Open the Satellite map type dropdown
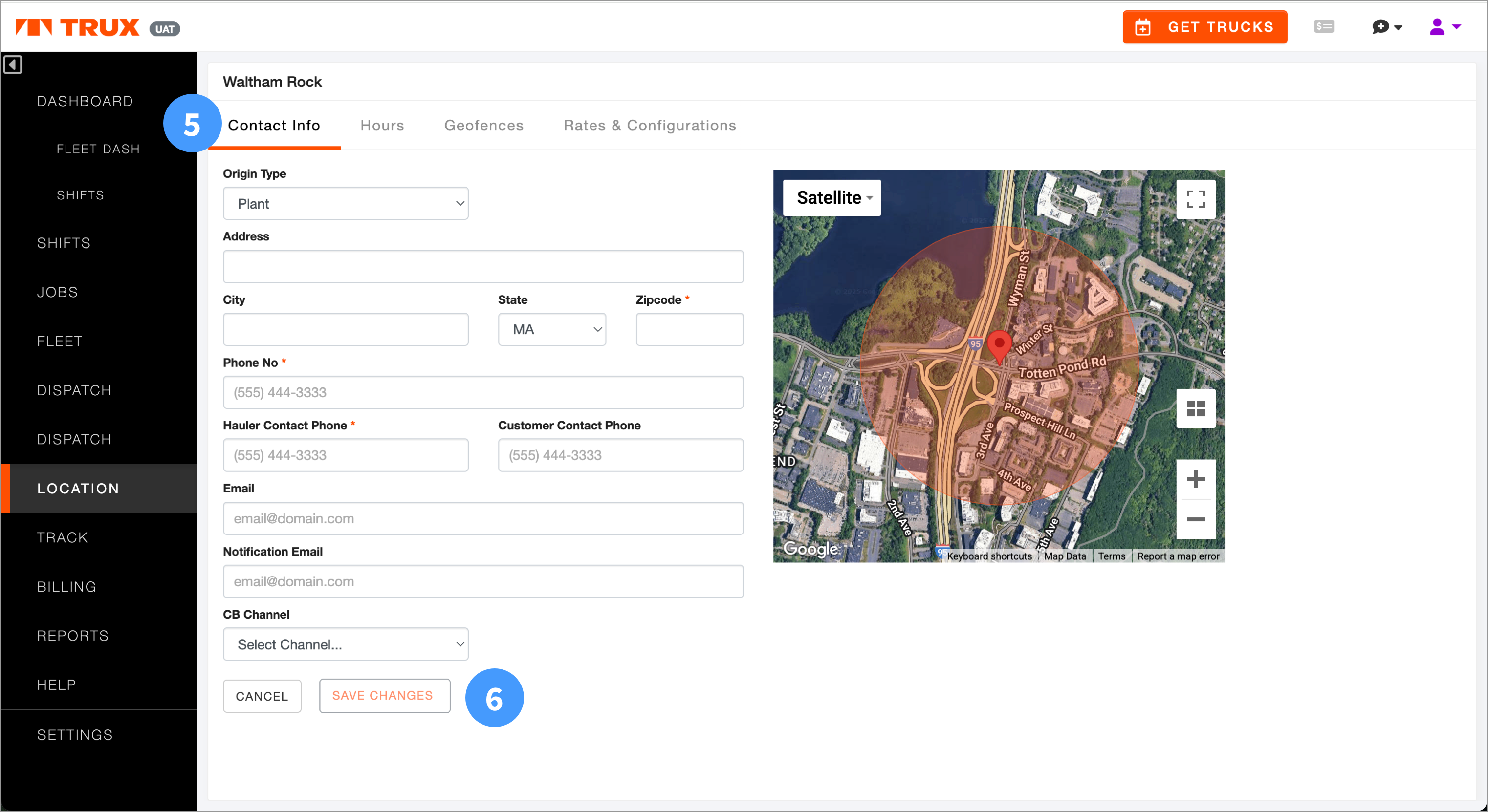Viewport: 1488px width, 812px height. click(832, 198)
